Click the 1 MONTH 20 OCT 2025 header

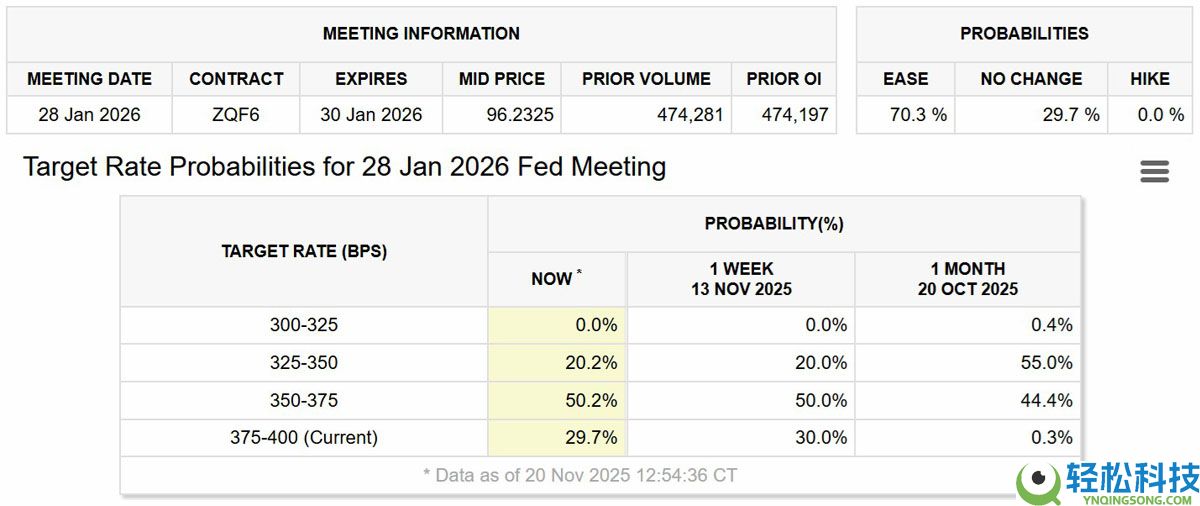pos(967,279)
